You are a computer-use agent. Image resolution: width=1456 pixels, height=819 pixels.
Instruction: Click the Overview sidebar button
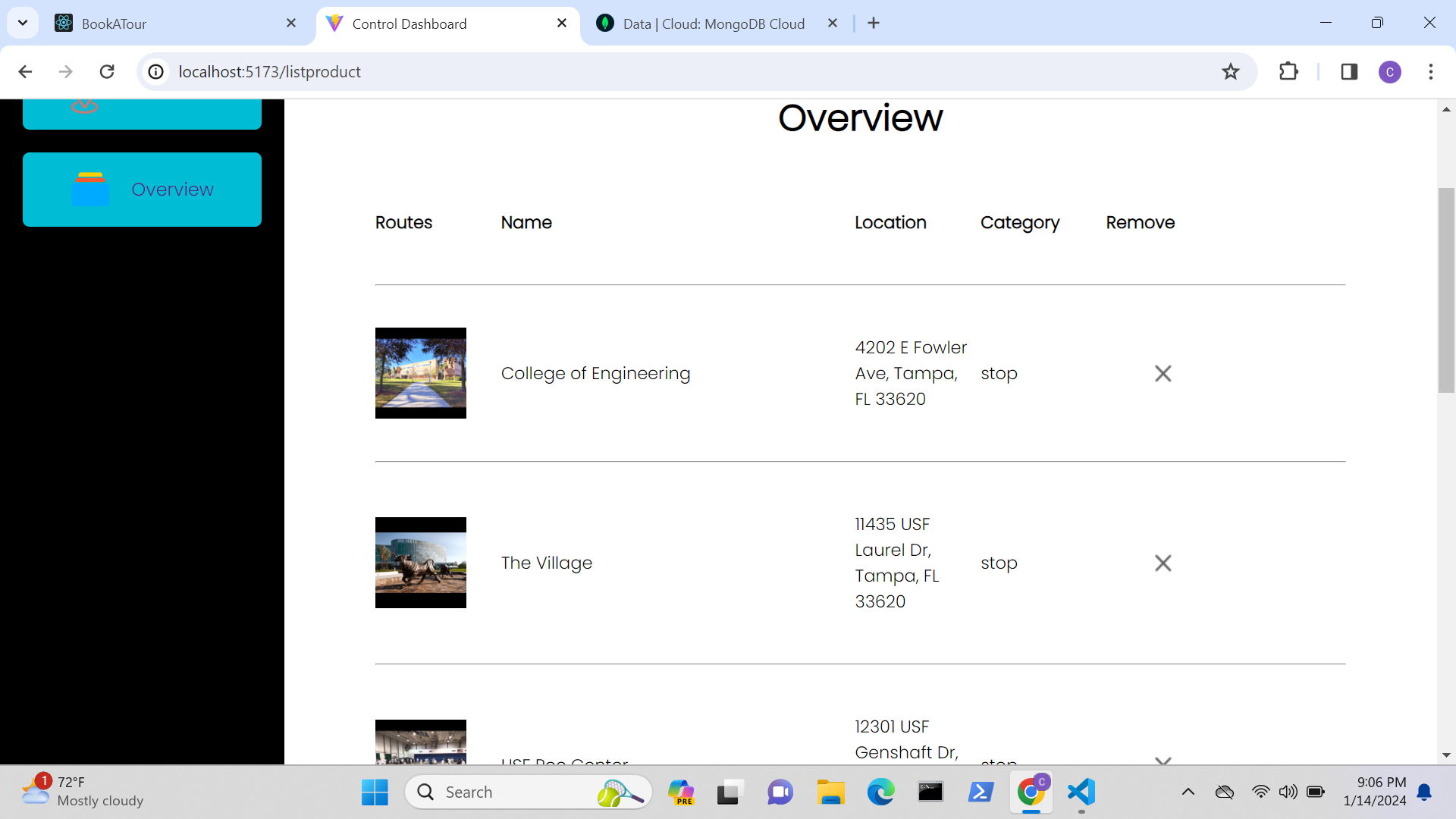142,190
